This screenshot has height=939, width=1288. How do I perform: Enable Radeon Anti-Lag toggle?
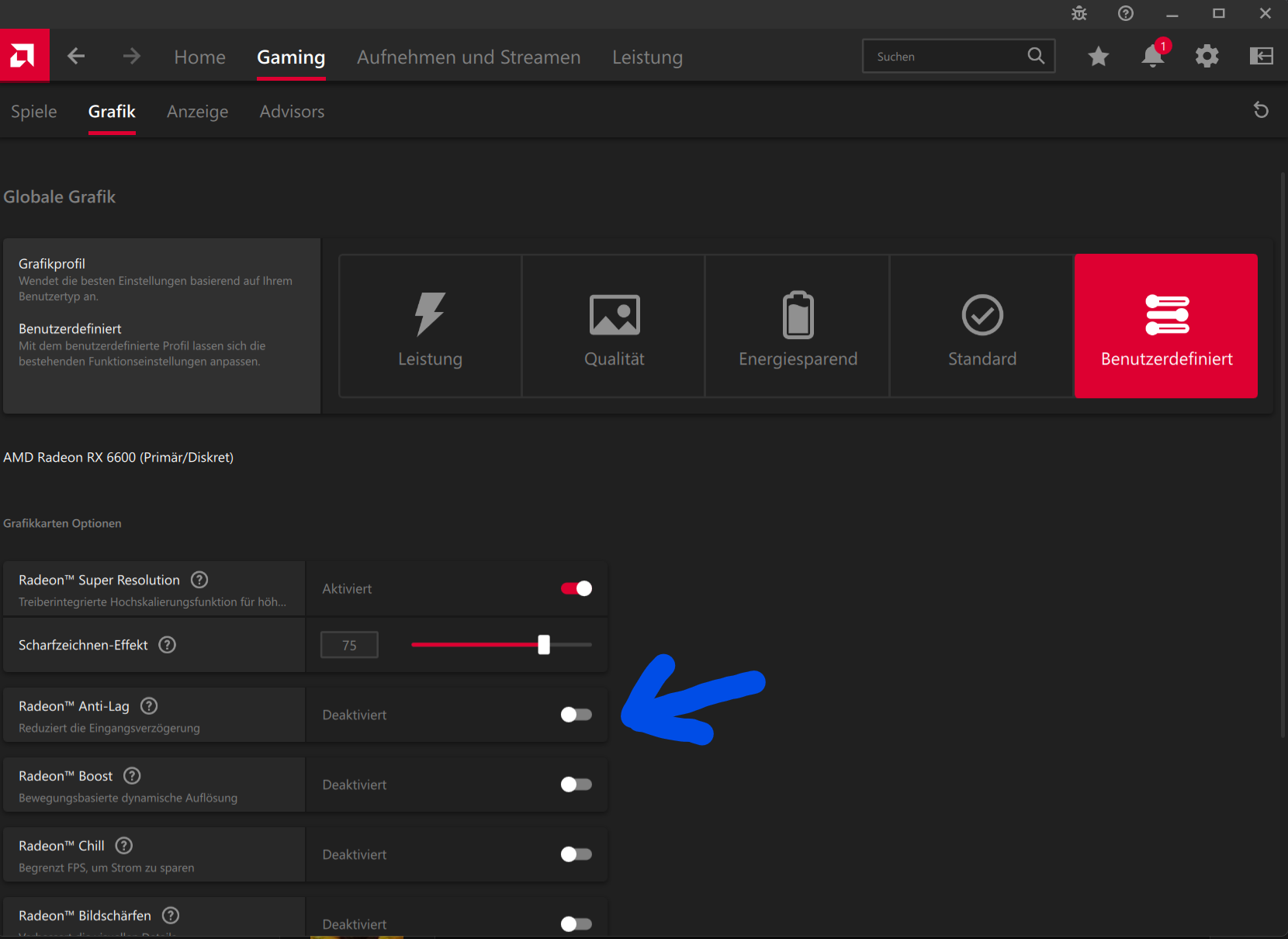(x=576, y=714)
